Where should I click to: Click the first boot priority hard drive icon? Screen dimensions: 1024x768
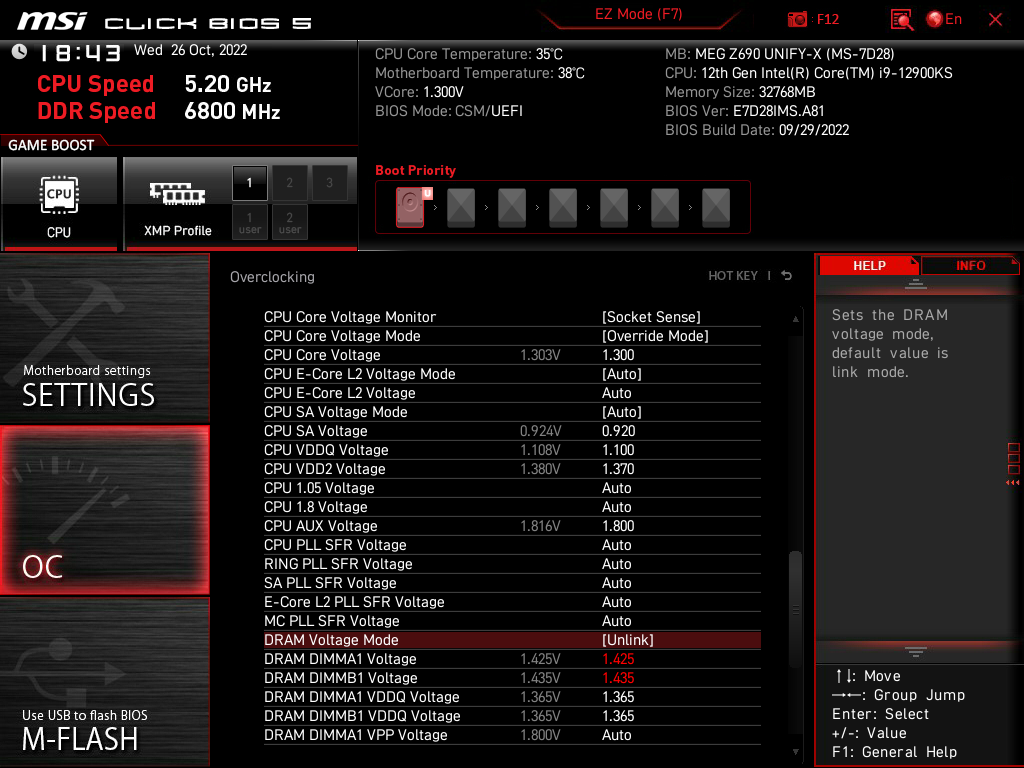(x=411, y=207)
